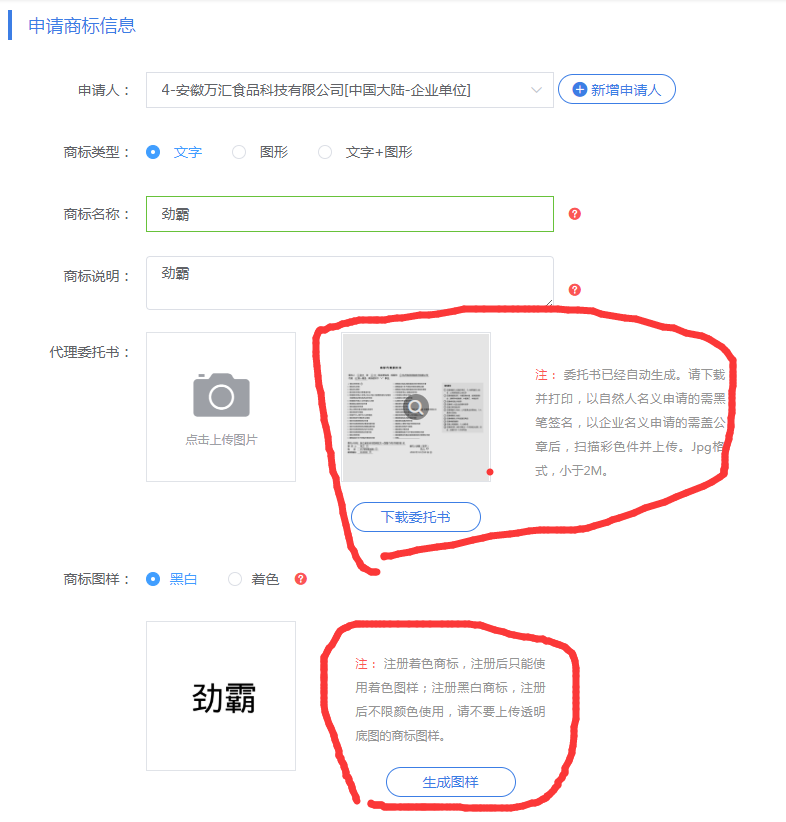Screen dimensions: 786x822
Task: Click the magnifier icon on the 委托书 preview
Action: click(x=416, y=407)
